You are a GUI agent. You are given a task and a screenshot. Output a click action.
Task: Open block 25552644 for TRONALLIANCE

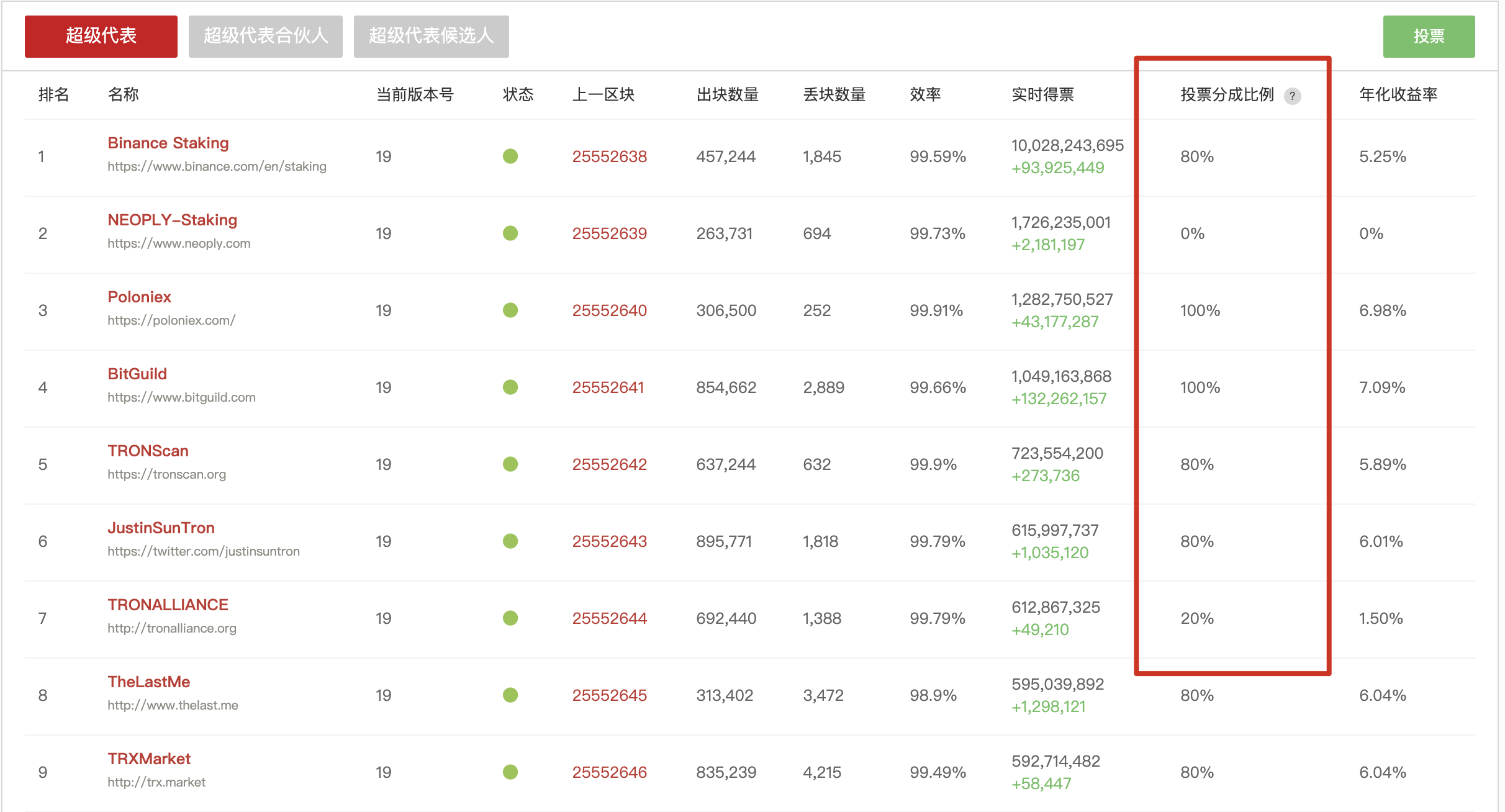(x=609, y=618)
